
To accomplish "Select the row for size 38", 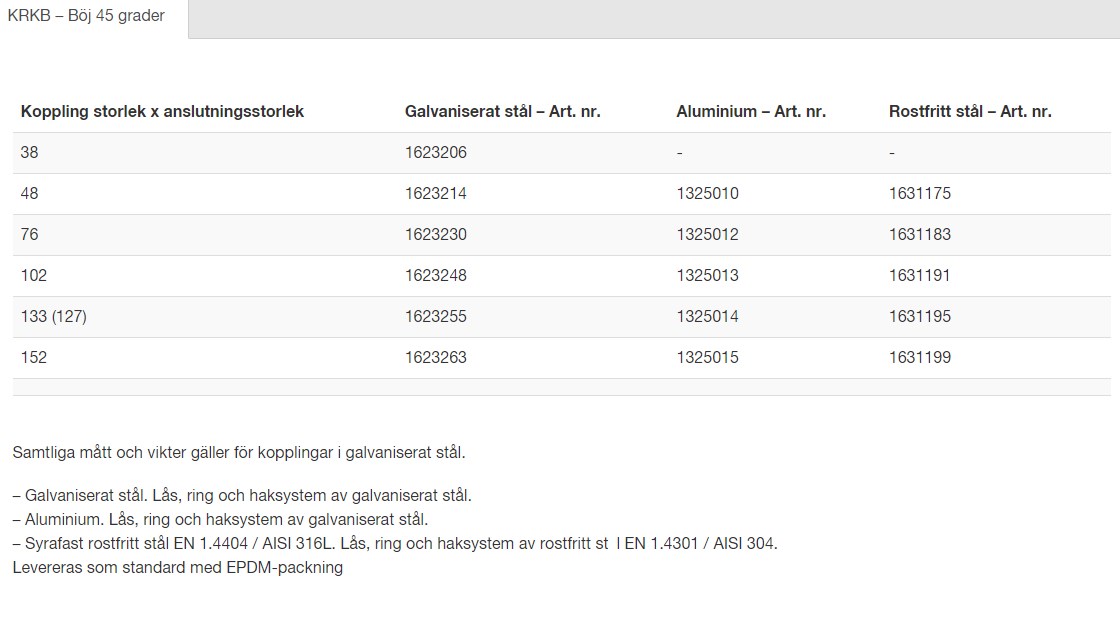I will tap(28, 152).
